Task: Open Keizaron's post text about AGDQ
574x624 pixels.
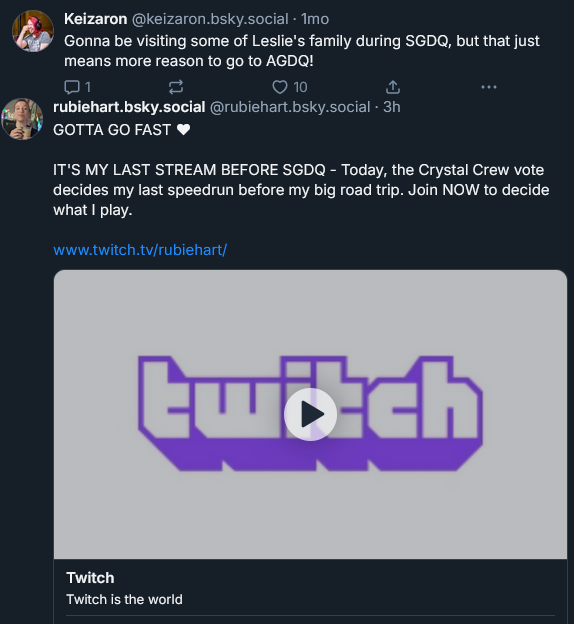Action: tap(302, 51)
